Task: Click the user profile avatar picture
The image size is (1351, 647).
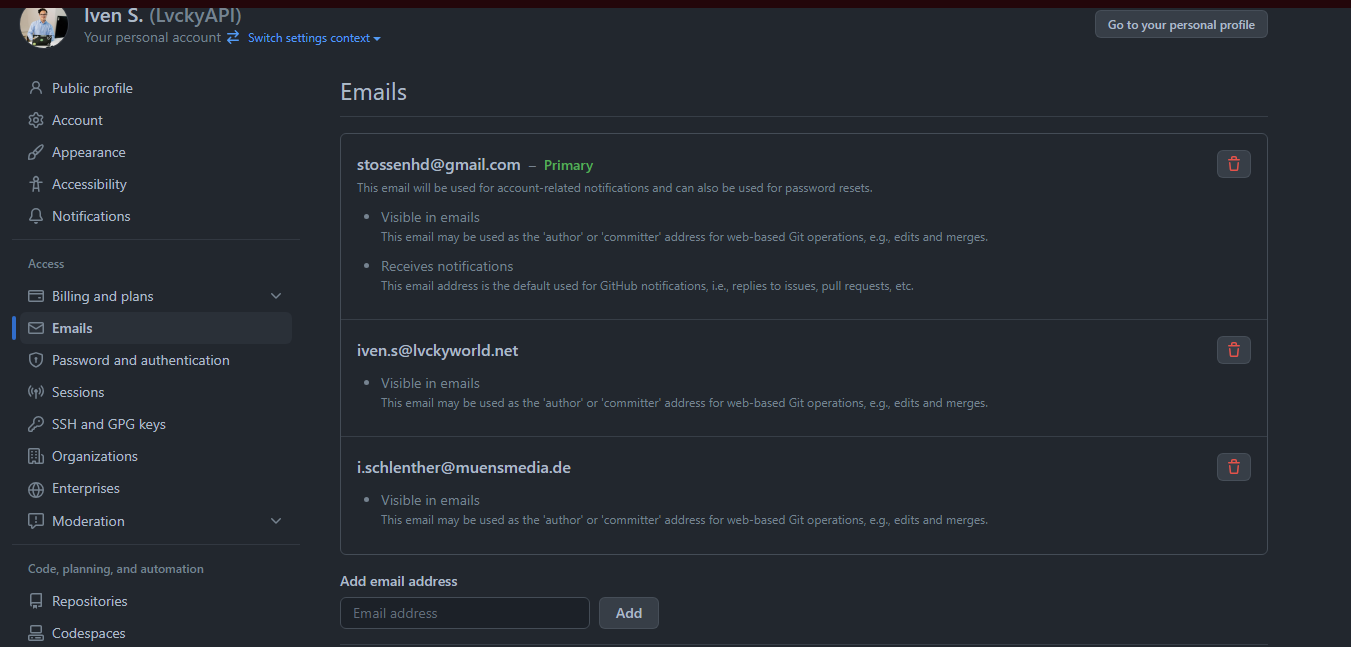Action: coord(44,24)
